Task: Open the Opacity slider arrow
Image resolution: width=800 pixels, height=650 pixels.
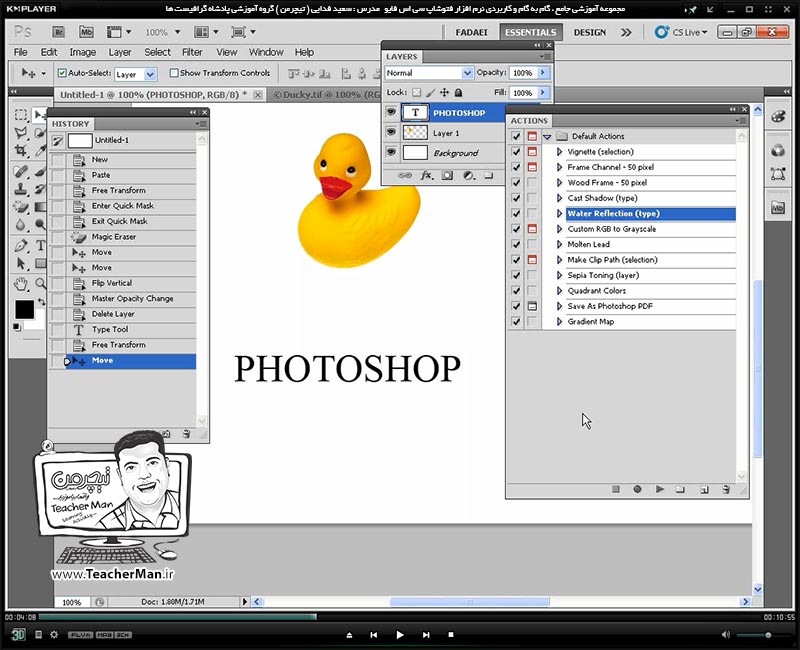Action: (x=543, y=73)
